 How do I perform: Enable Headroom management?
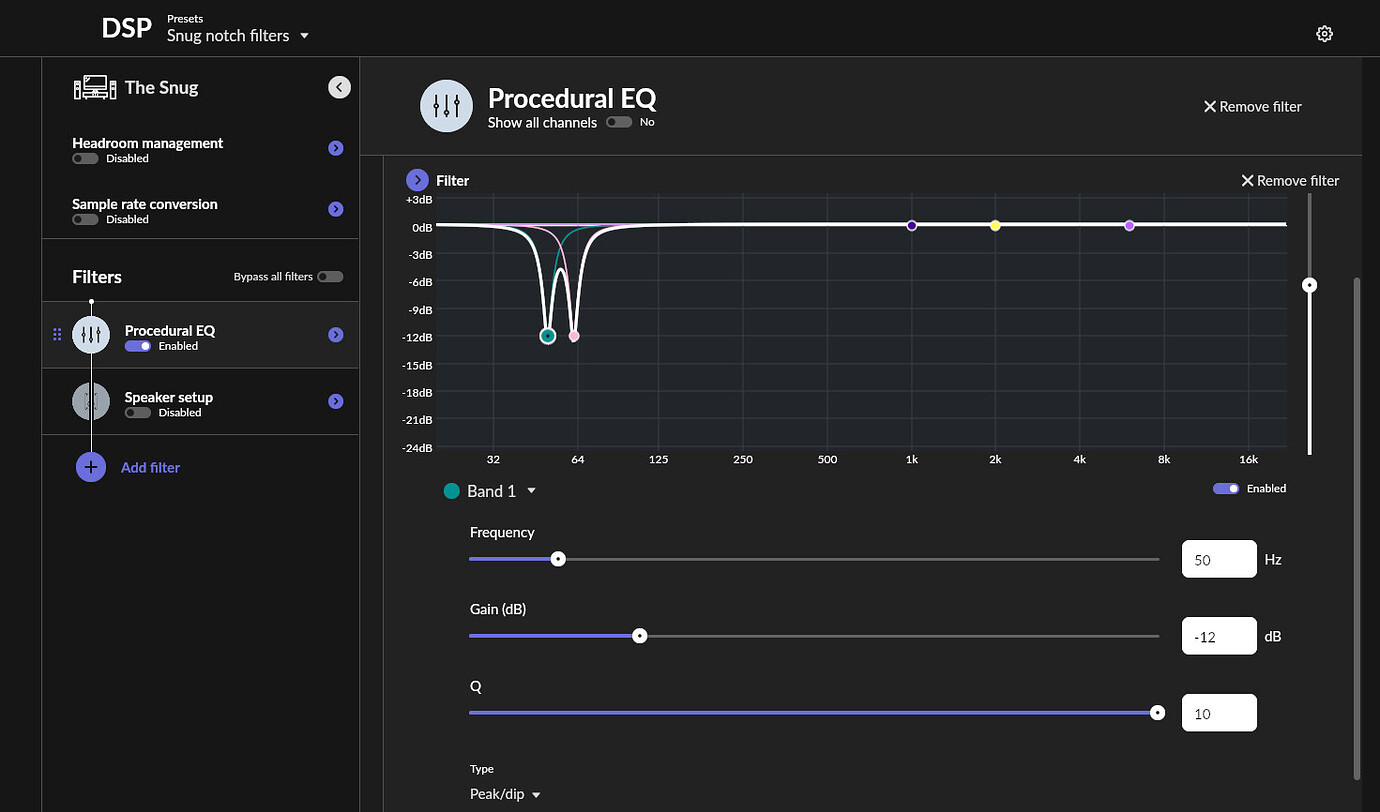pos(86,157)
